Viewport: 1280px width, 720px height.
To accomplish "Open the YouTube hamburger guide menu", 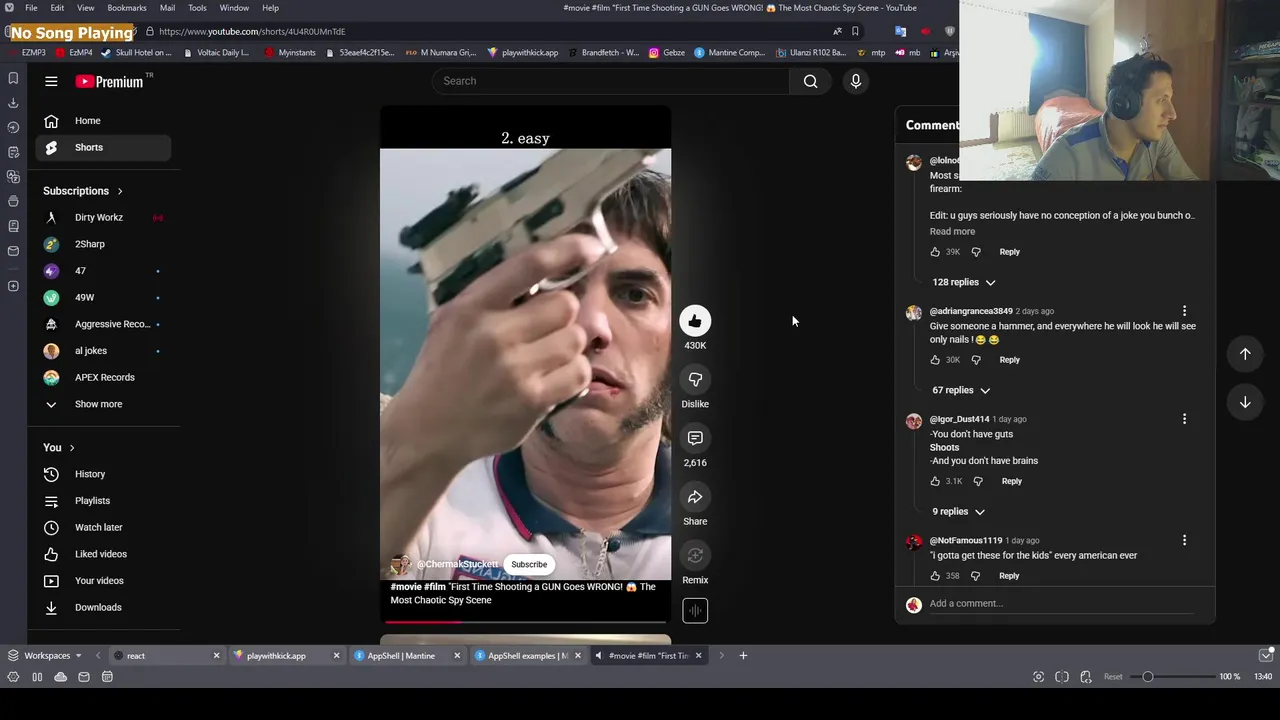I will click(51, 82).
